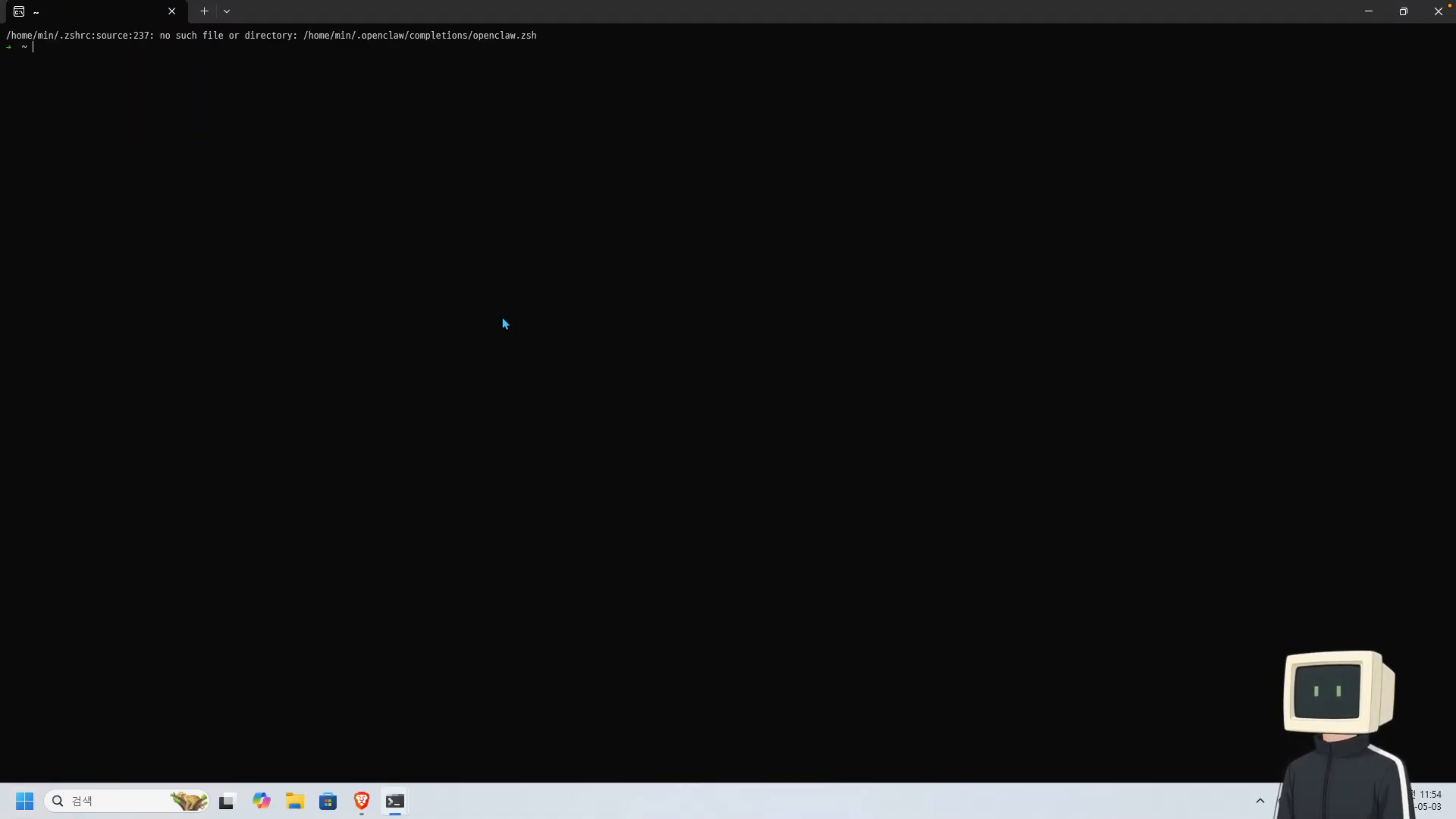Click the terminal profile icon in the tab
Screen dimensions: 1456x819
coord(19,11)
